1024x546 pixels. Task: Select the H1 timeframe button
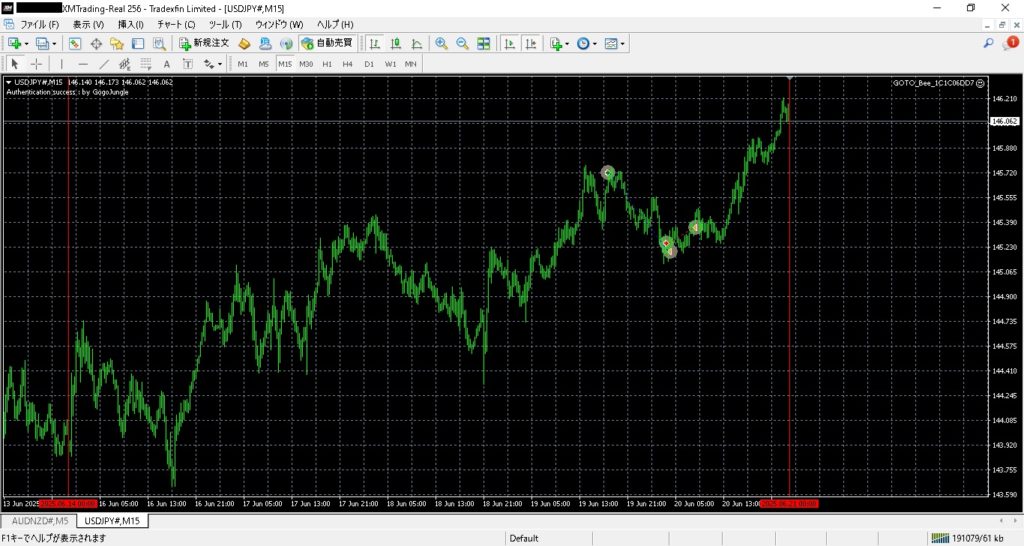(327, 64)
